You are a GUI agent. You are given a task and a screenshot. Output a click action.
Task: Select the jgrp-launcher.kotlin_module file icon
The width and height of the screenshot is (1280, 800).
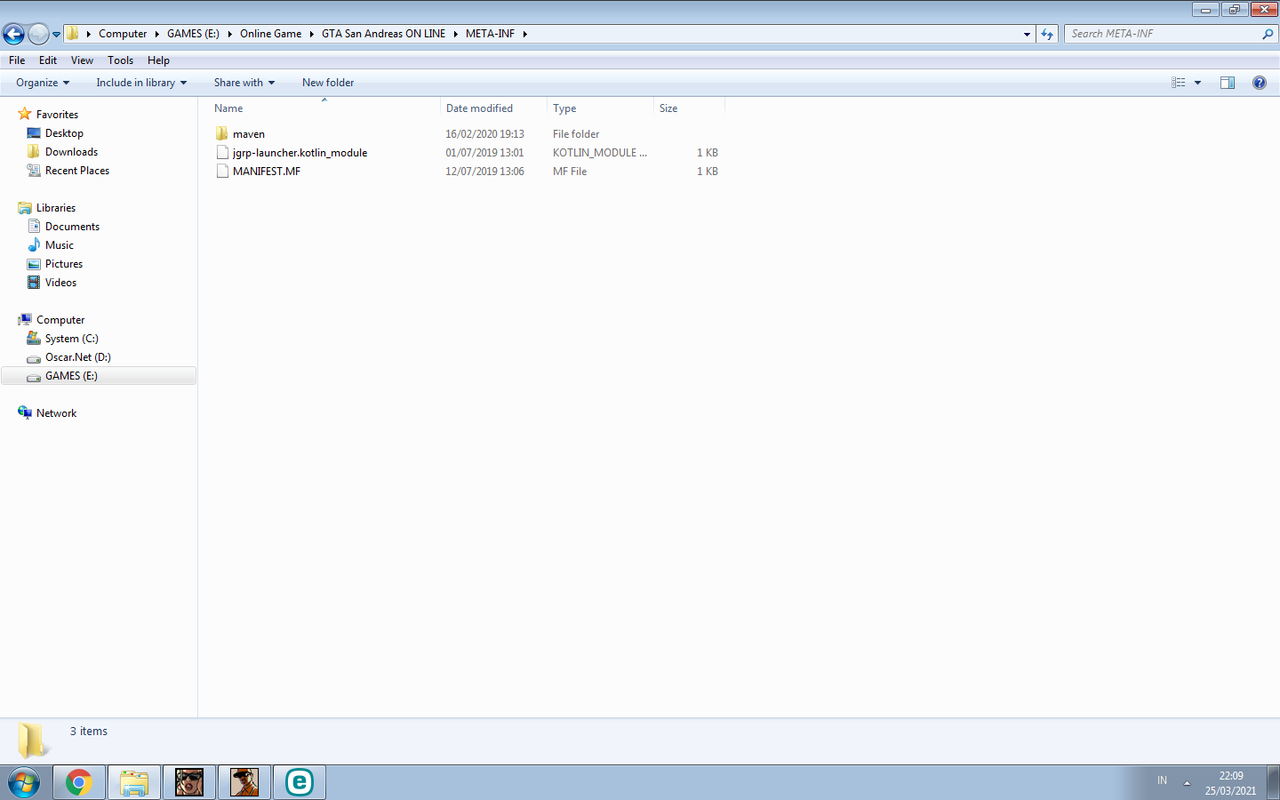tap(222, 153)
